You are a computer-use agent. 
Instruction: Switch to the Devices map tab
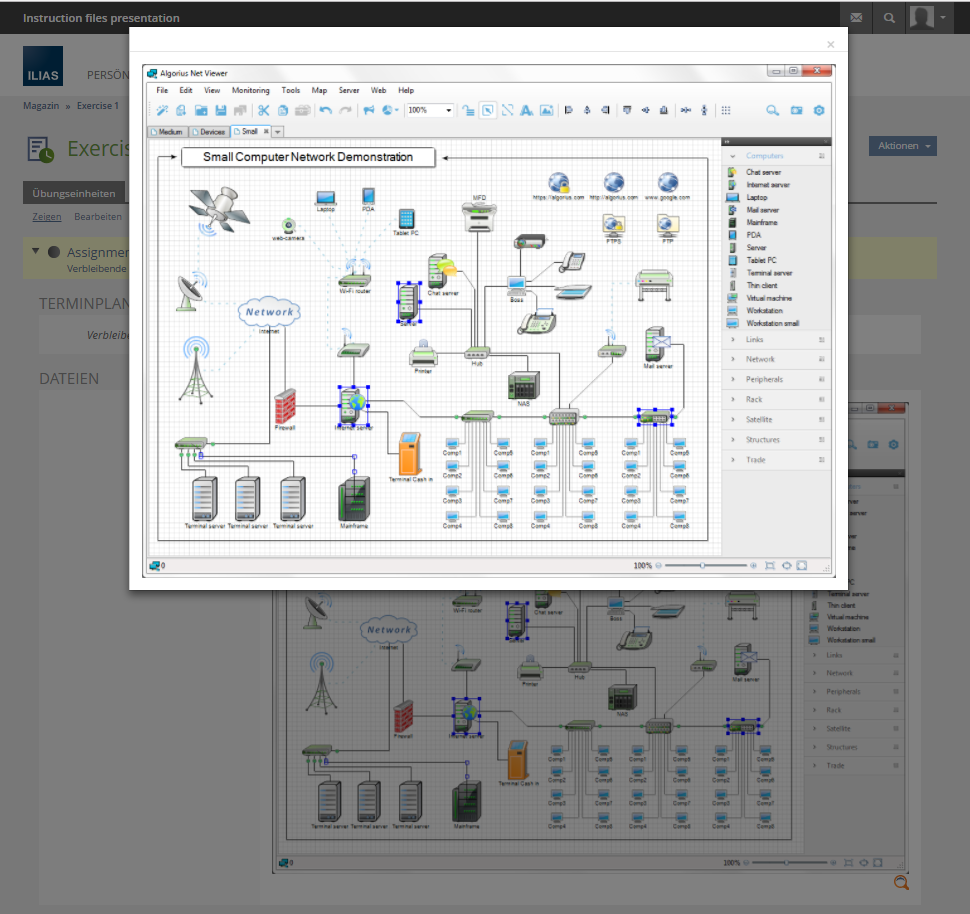click(x=209, y=132)
